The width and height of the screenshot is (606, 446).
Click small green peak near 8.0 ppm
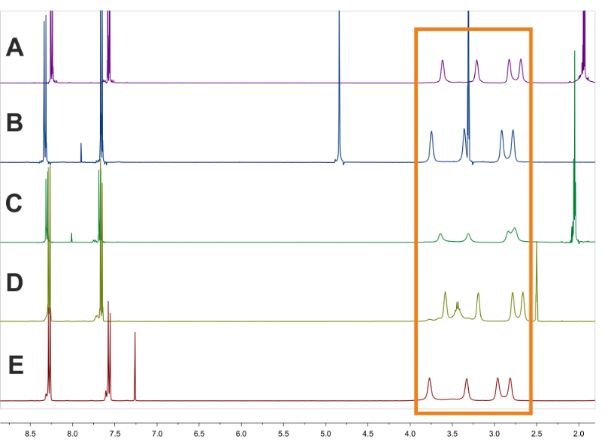pos(72,237)
